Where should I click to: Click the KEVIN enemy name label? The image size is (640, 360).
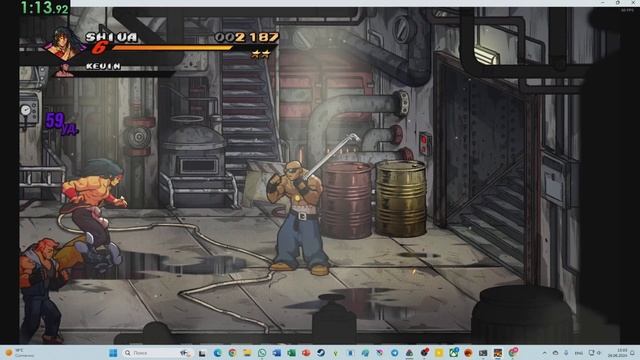(x=103, y=66)
